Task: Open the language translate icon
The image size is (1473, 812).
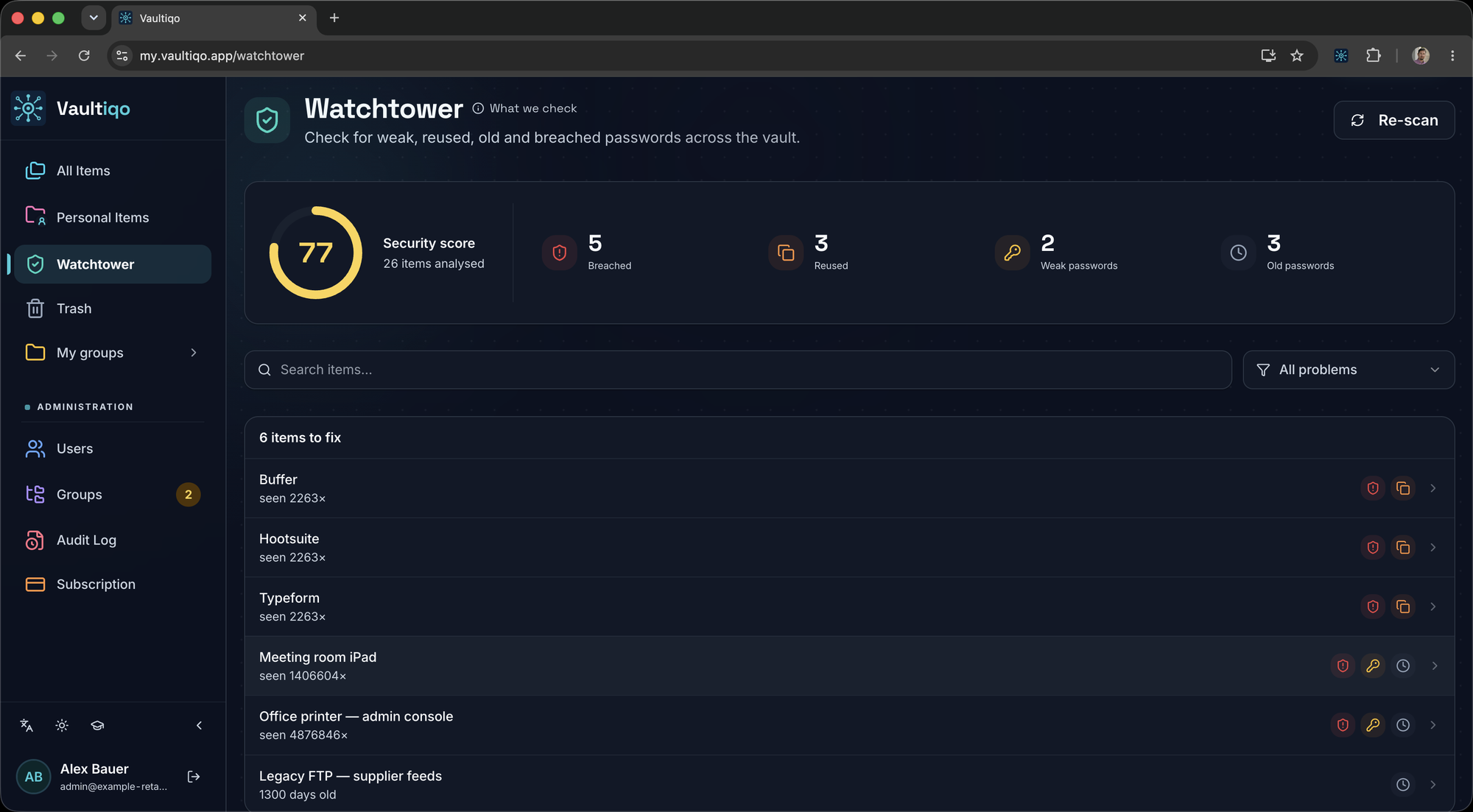Action: pos(27,726)
